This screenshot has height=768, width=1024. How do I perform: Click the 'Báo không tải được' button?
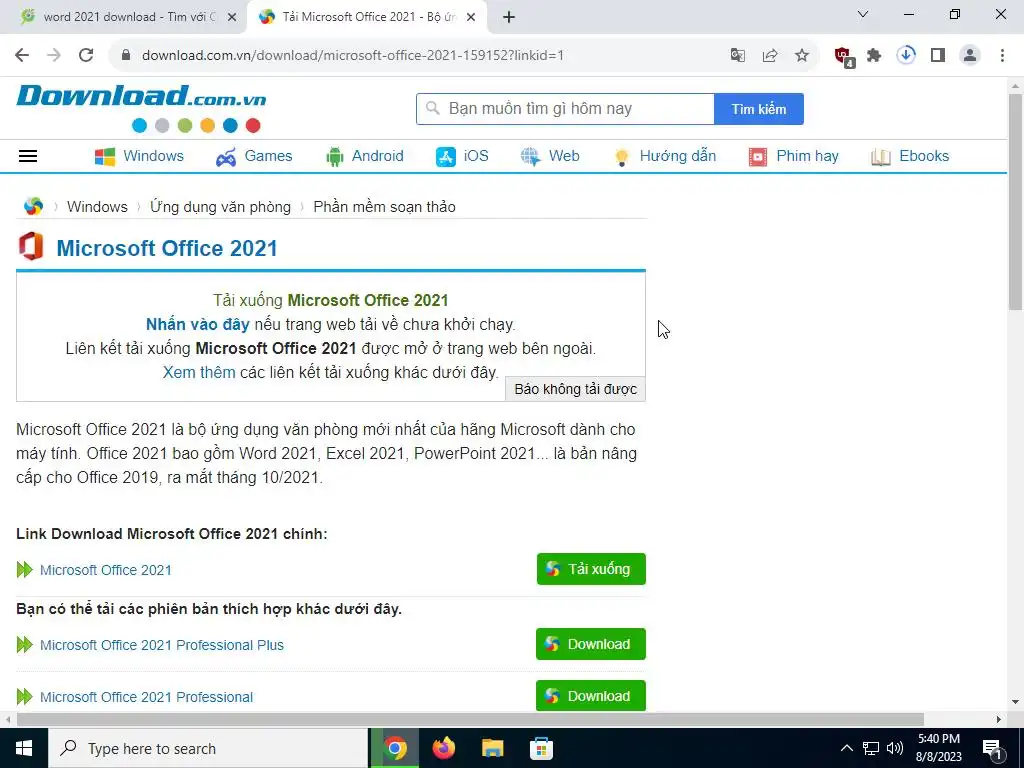pyautogui.click(x=575, y=389)
